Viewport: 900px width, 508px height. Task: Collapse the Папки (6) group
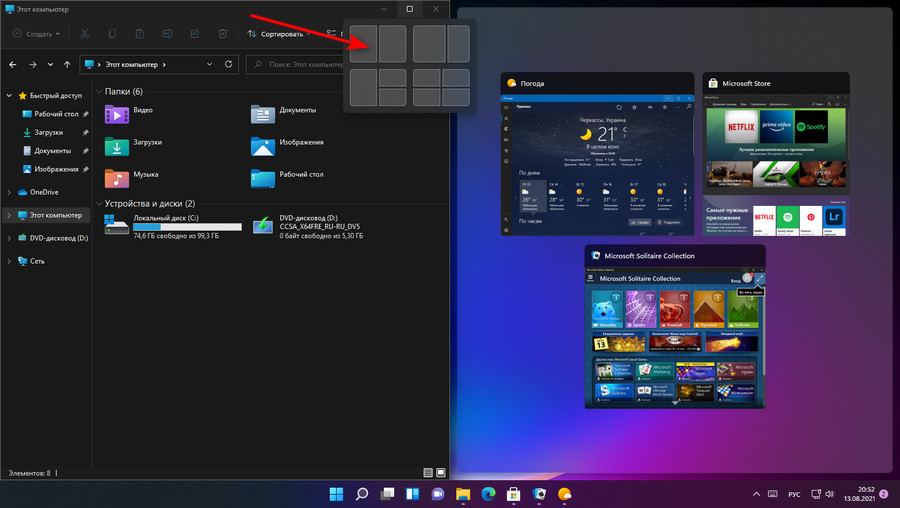99,91
